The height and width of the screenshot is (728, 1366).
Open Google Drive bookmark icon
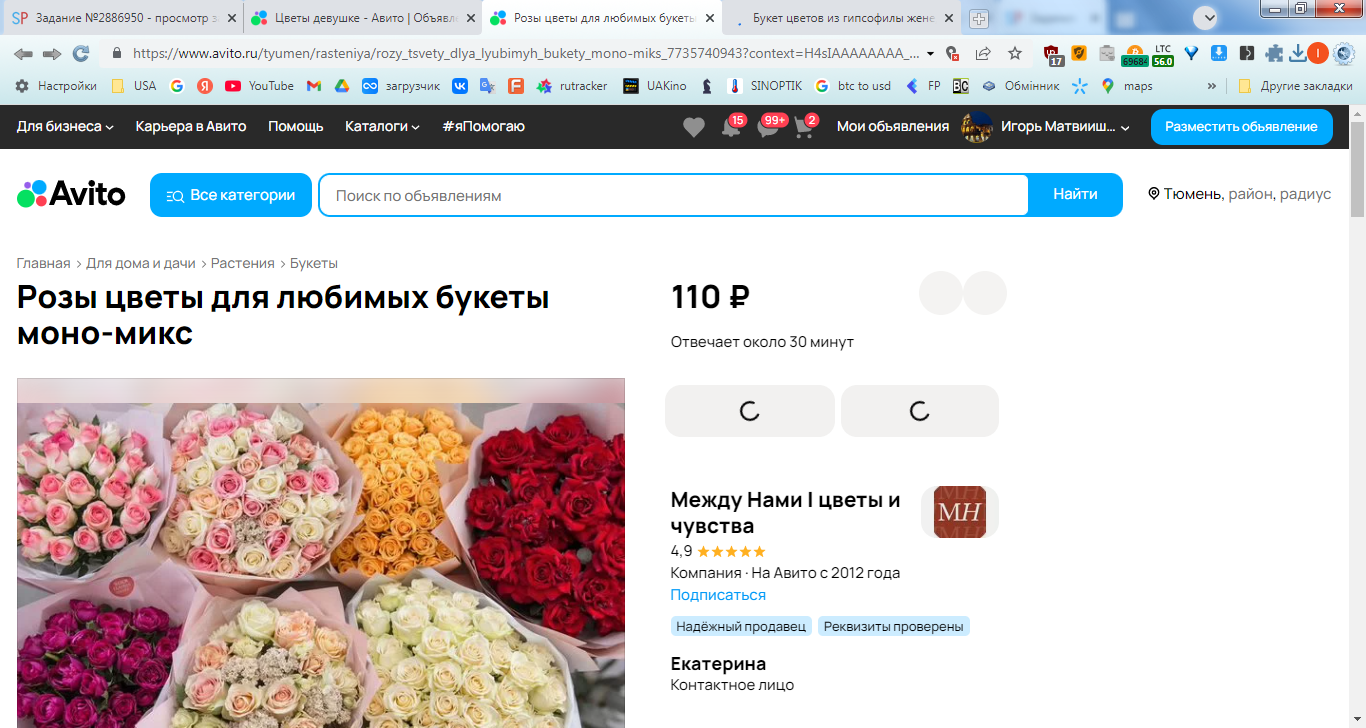[x=341, y=86]
